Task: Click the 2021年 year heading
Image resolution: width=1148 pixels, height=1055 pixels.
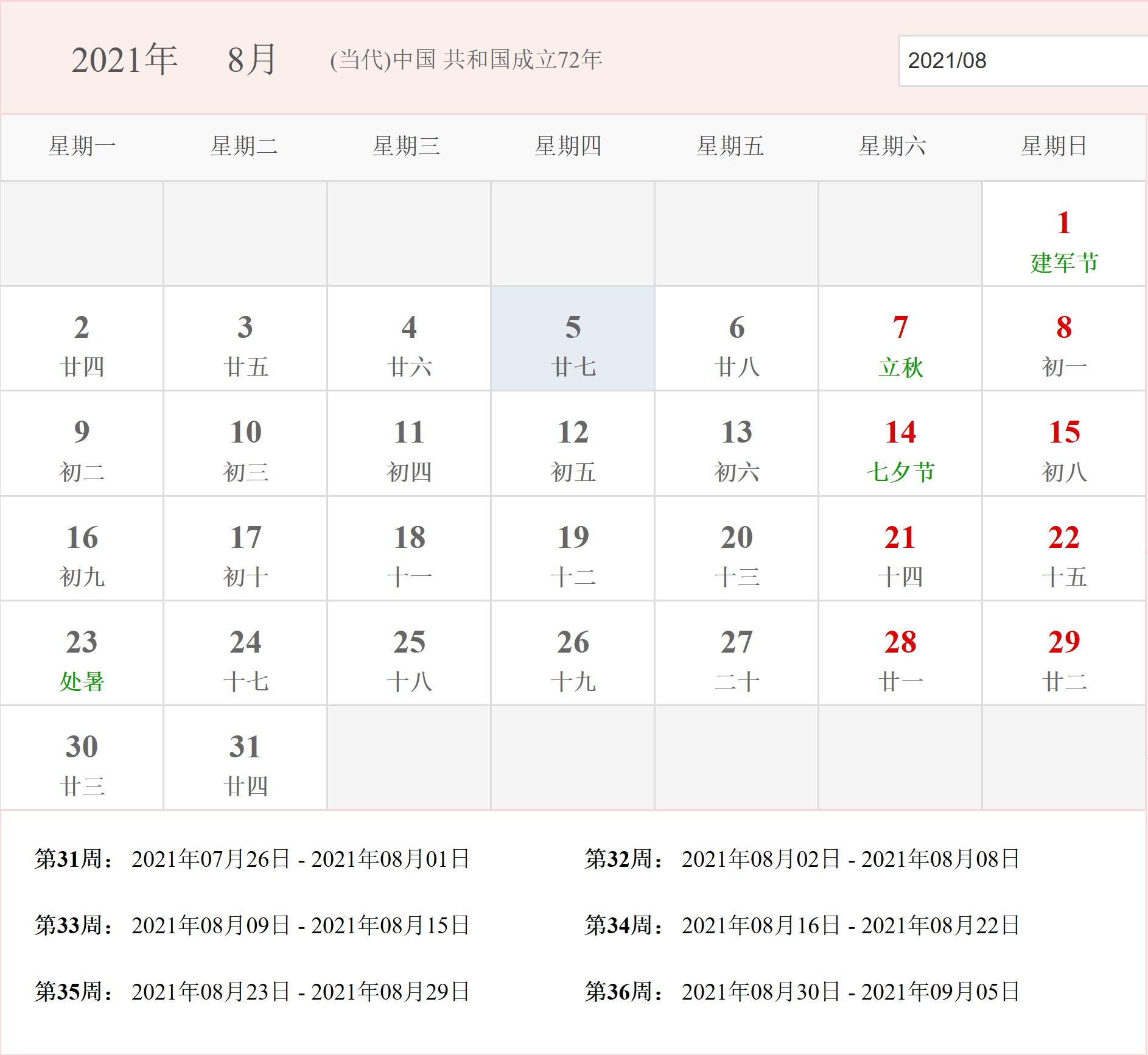Action: [x=125, y=60]
